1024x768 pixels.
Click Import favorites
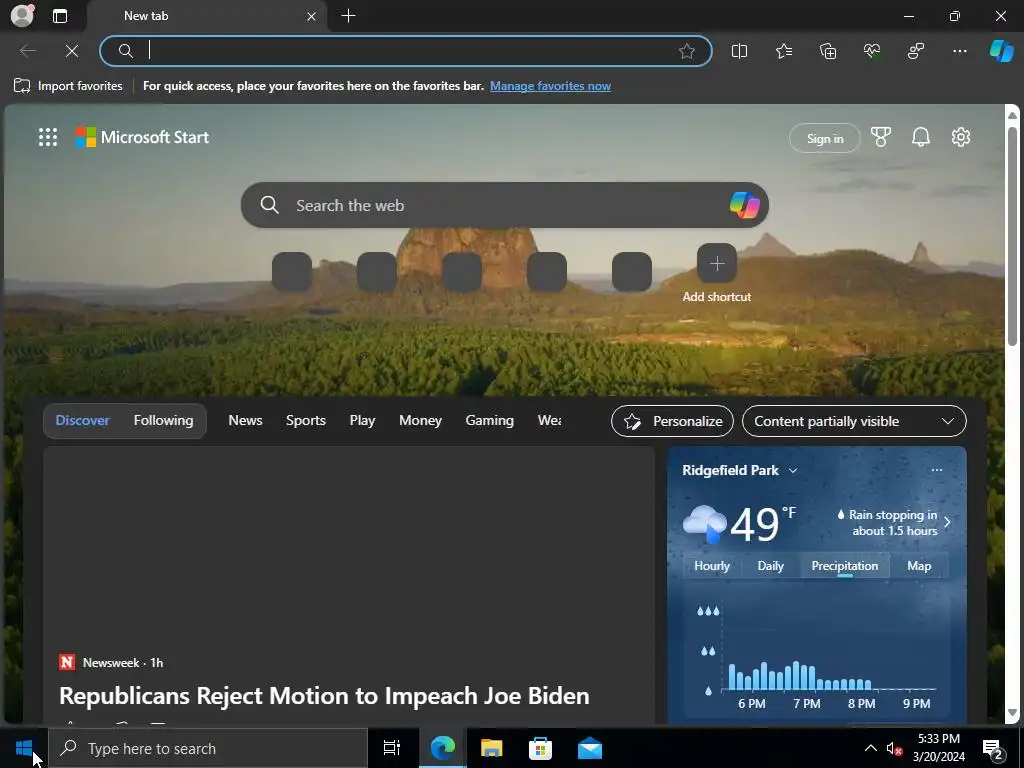[x=68, y=86]
